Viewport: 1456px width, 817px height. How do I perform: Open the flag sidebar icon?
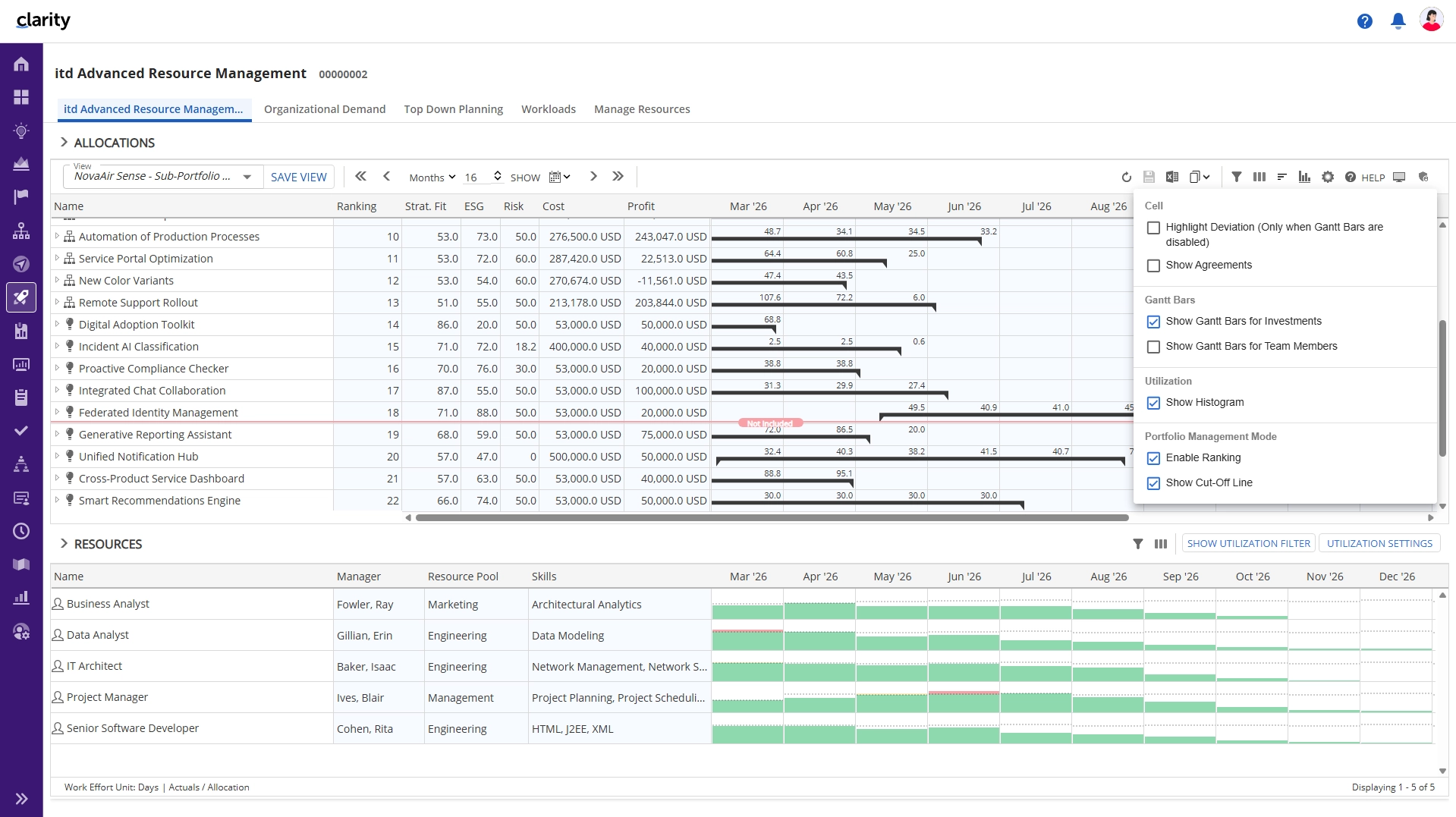point(21,196)
